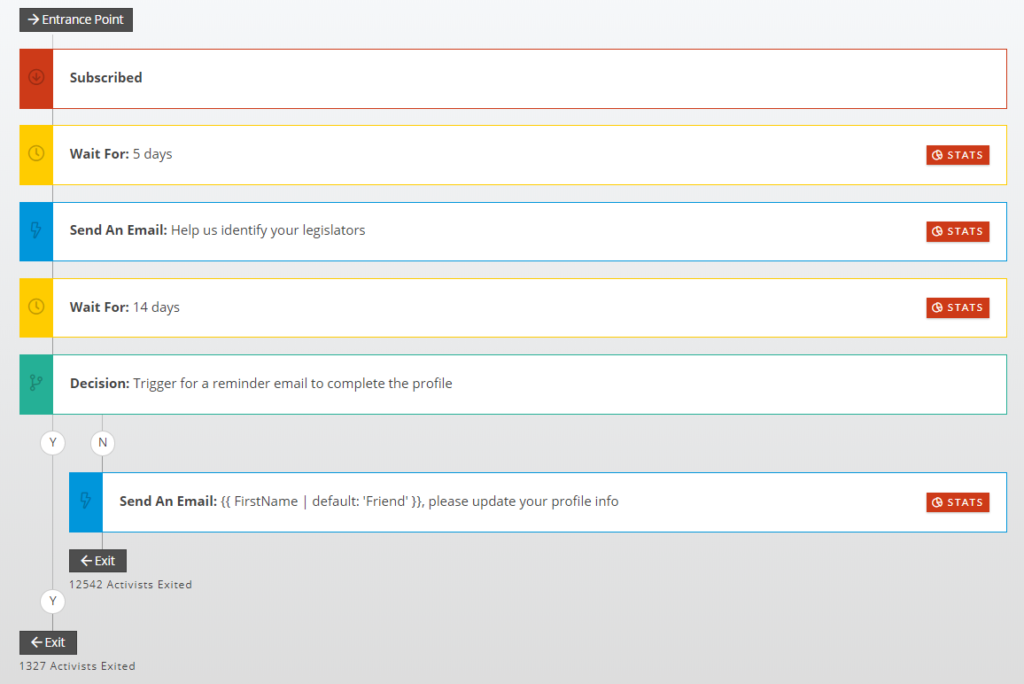Click the Entrance Point button
Viewport: 1024px width, 684px height.
pyautogui.click(x=76, y=19)
